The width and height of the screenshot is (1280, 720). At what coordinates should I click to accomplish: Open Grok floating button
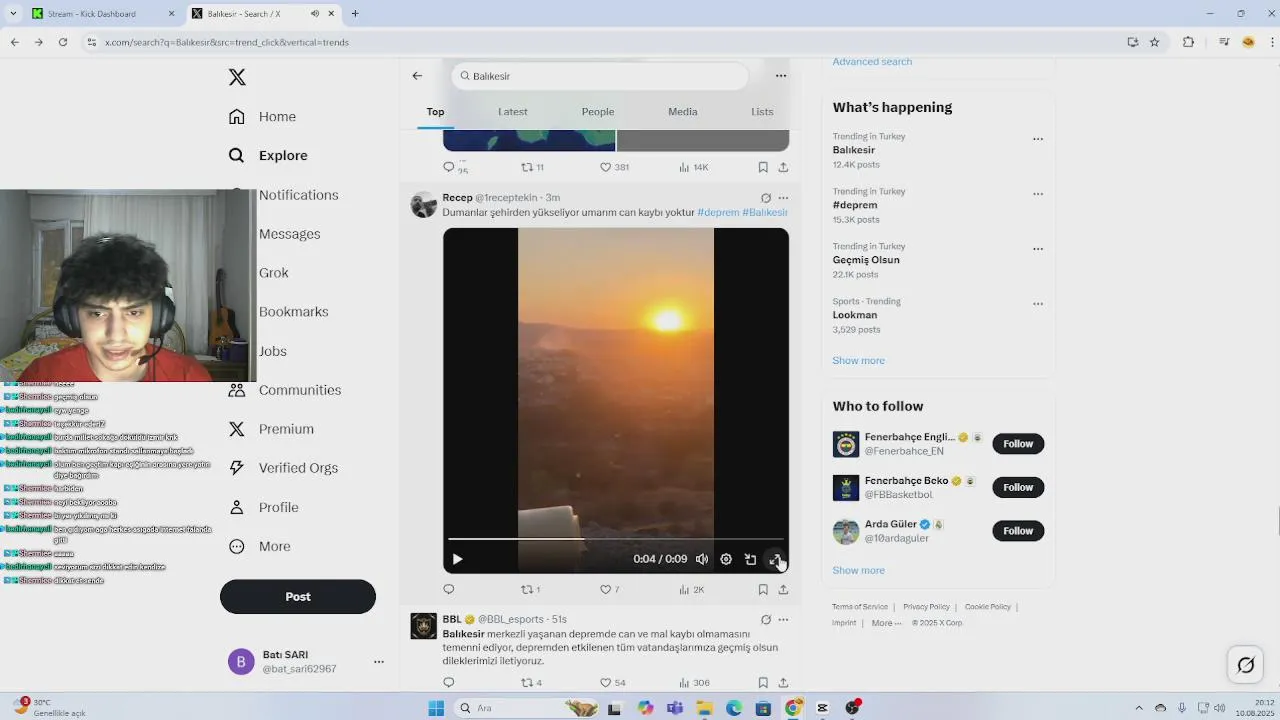(x=1246, y=665)
